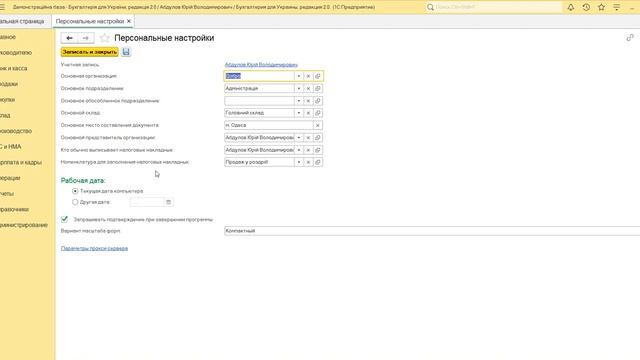Open Руководителю section in sidebar
This screenshot has height=360, width=640.
tap(16, 53)
